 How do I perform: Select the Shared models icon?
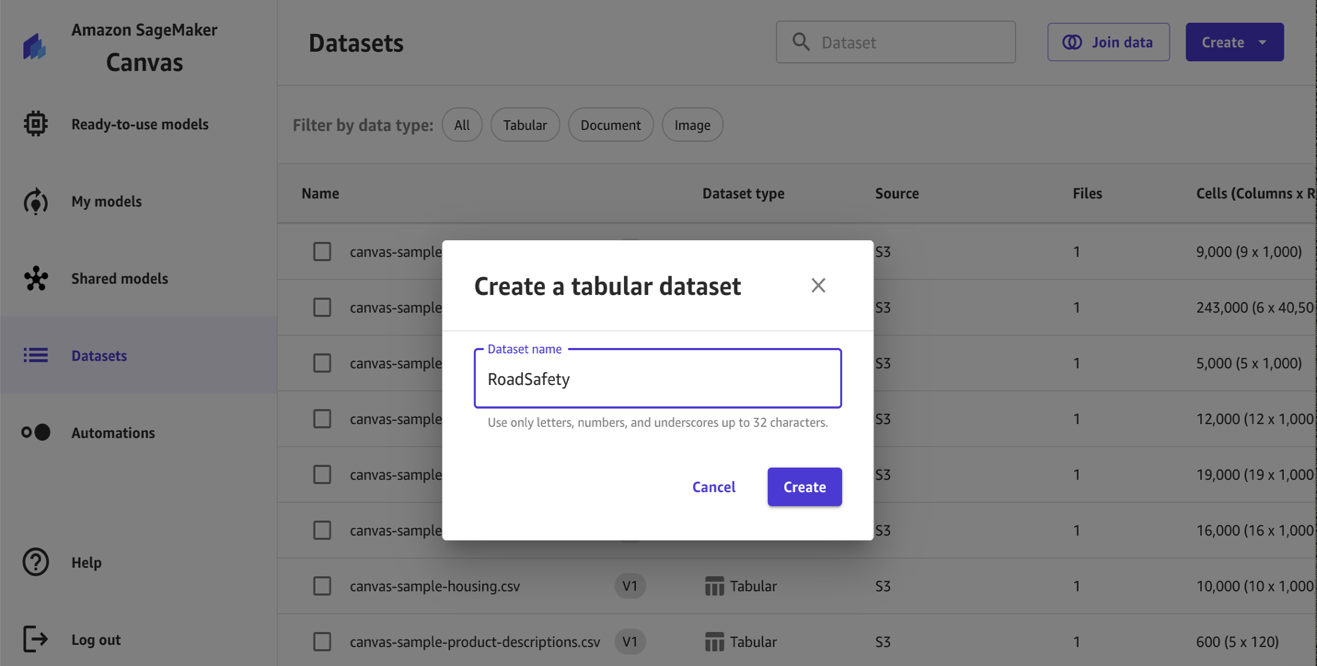point(36,278)
